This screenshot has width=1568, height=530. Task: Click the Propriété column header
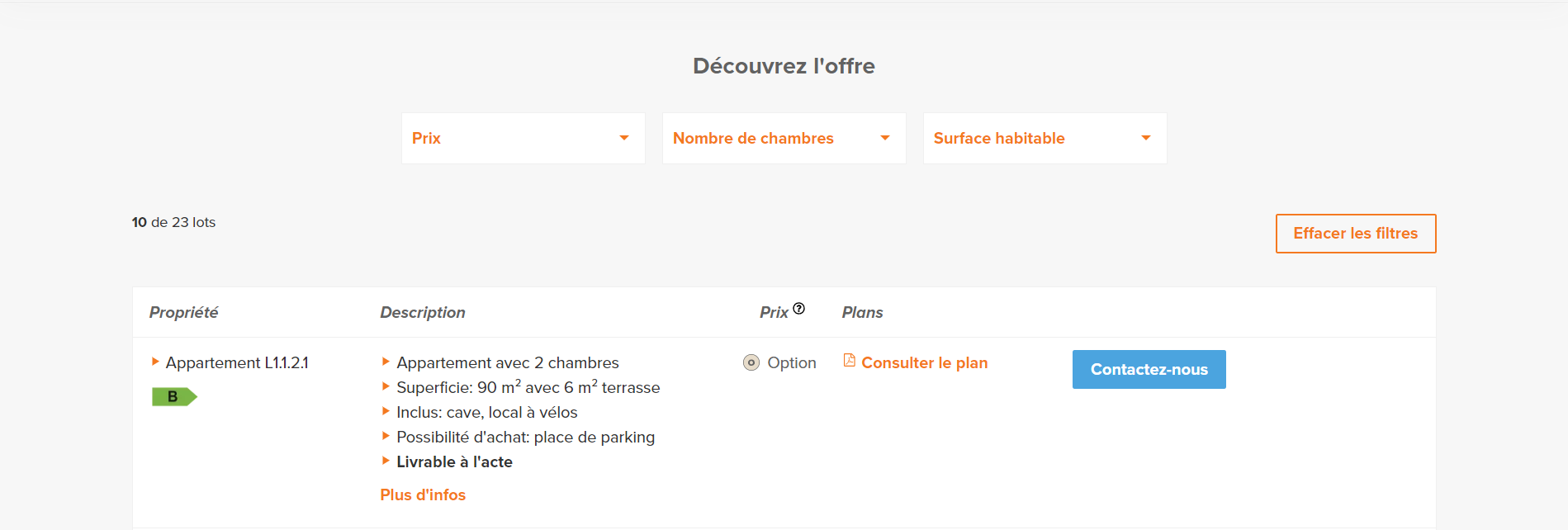pos(183,312)
